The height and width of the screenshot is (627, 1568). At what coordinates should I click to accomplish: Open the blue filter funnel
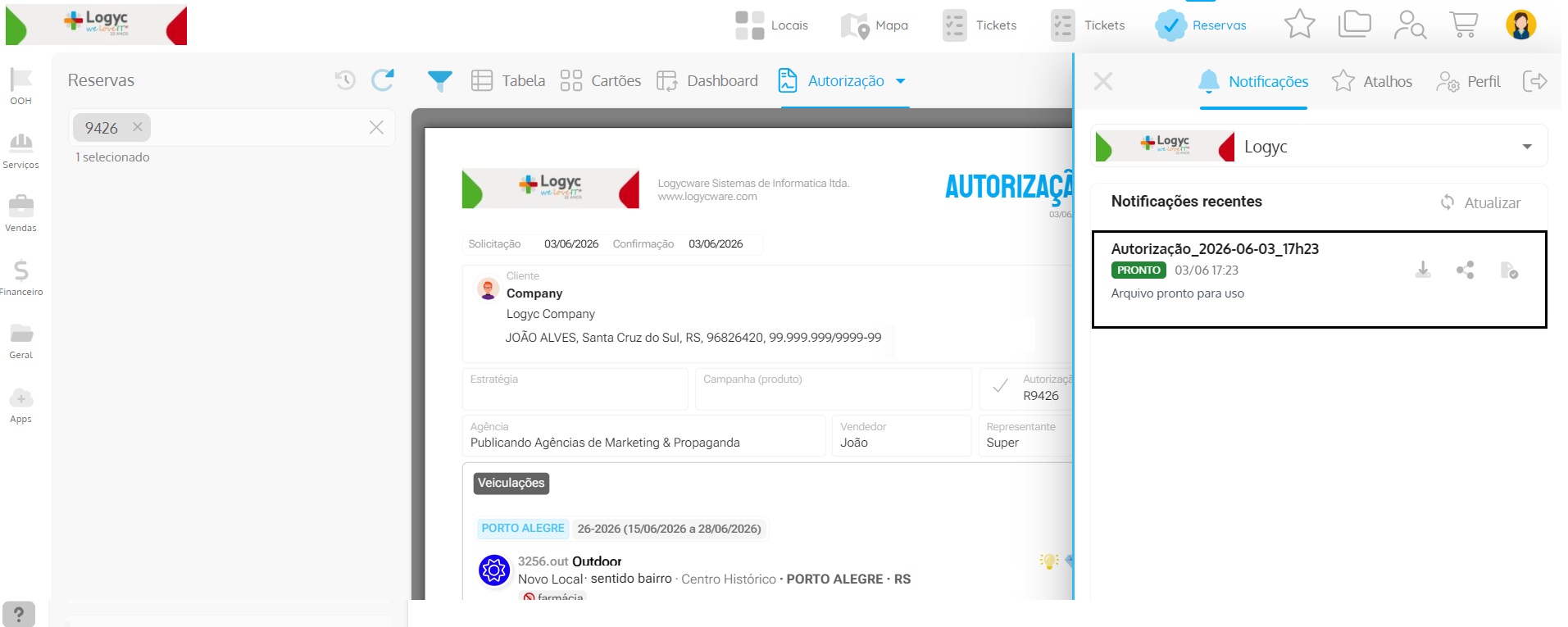tap(440, 80)
